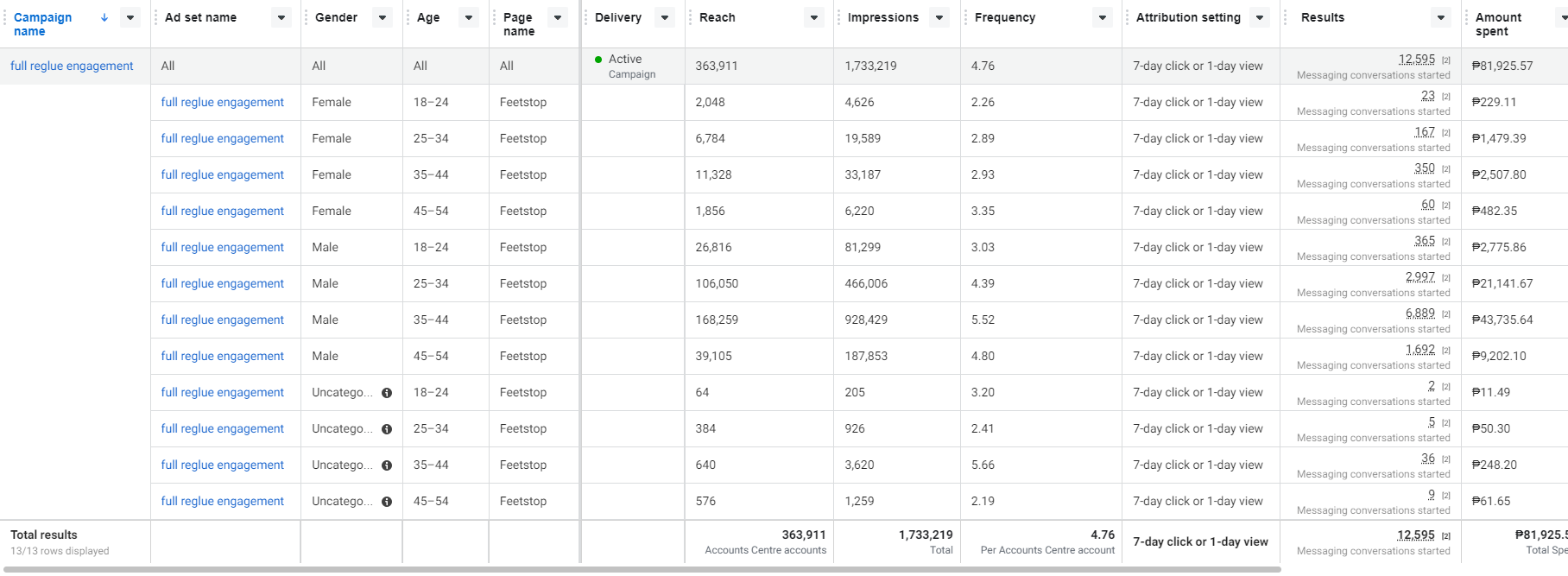Screen dimensions: 1568x576
Task: Expand the Gender column options
Action: [383, 17]
